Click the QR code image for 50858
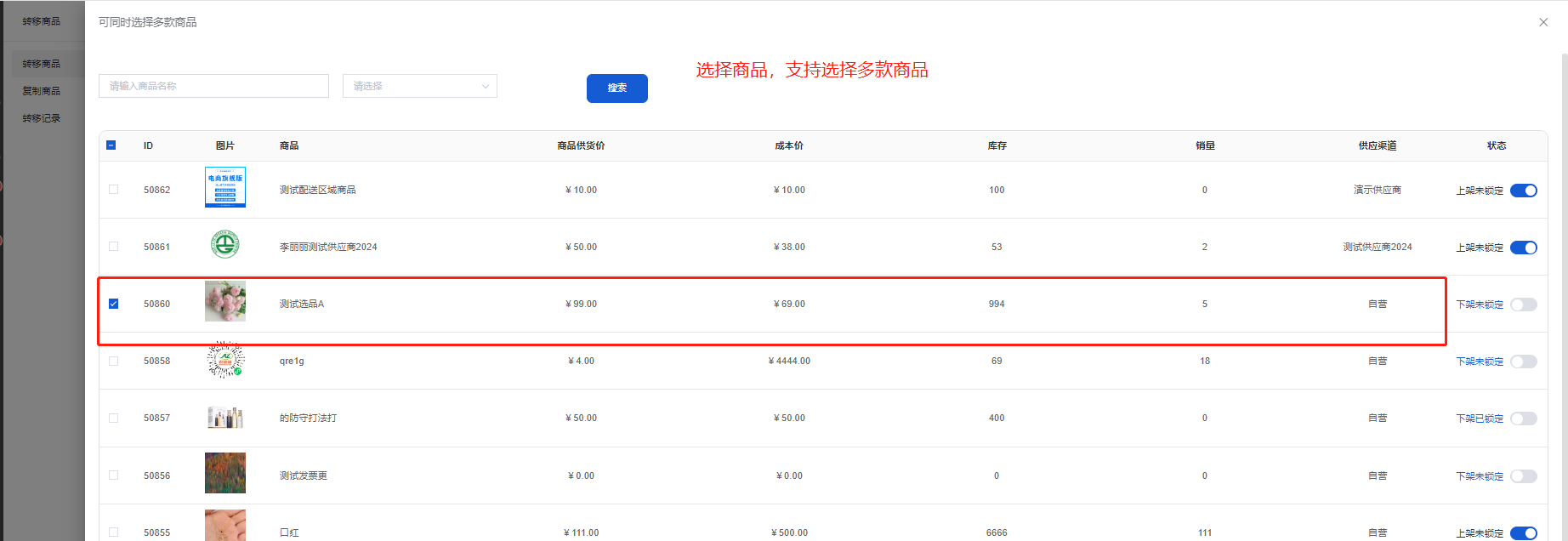The width and height of the screenshot is (1568, 541). 225,360
